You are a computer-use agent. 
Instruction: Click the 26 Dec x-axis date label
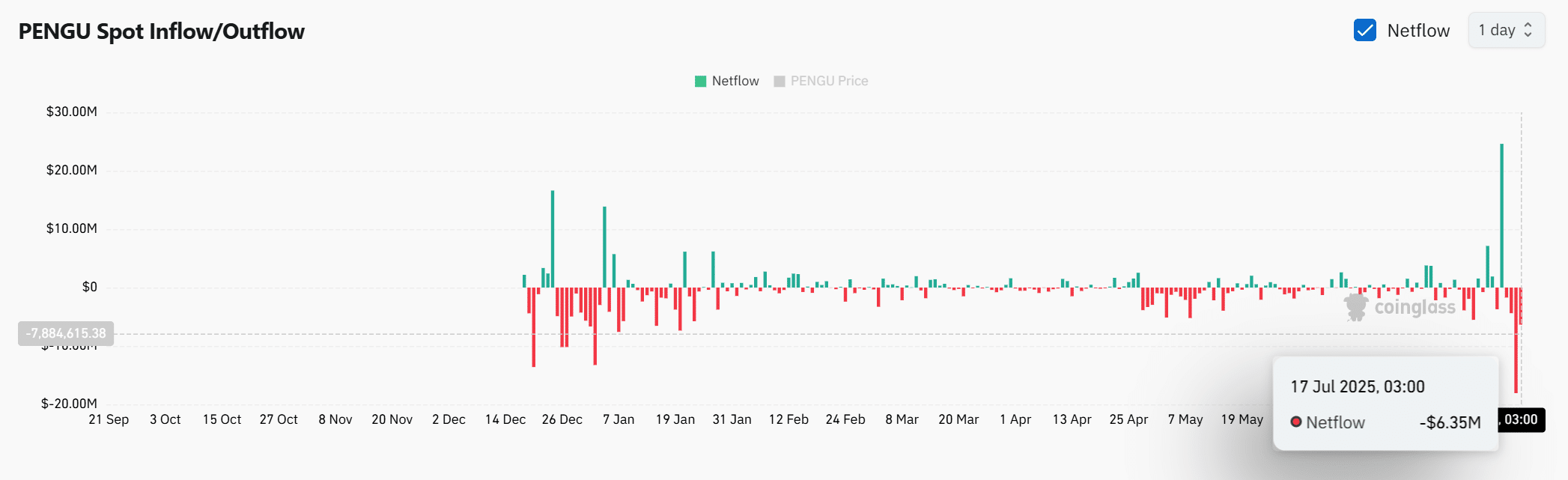(562, 419)
